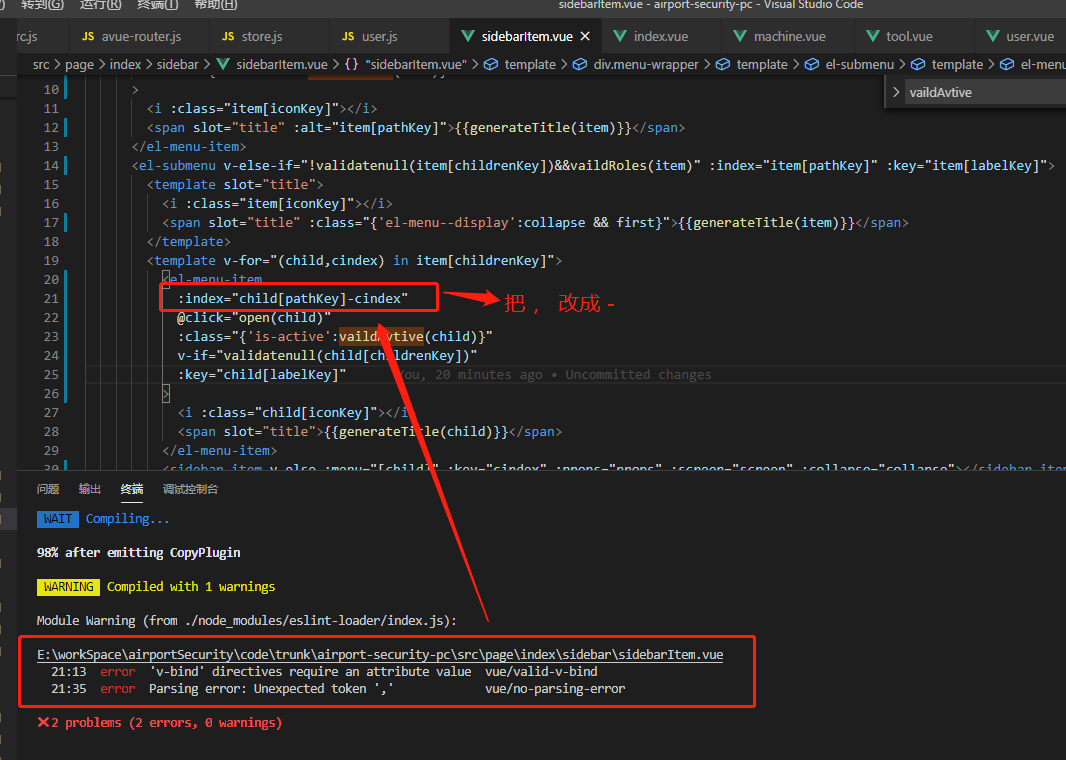Open the index breadcrumb segment
The height and width of the screenshot is (760, 1066).
125,64
